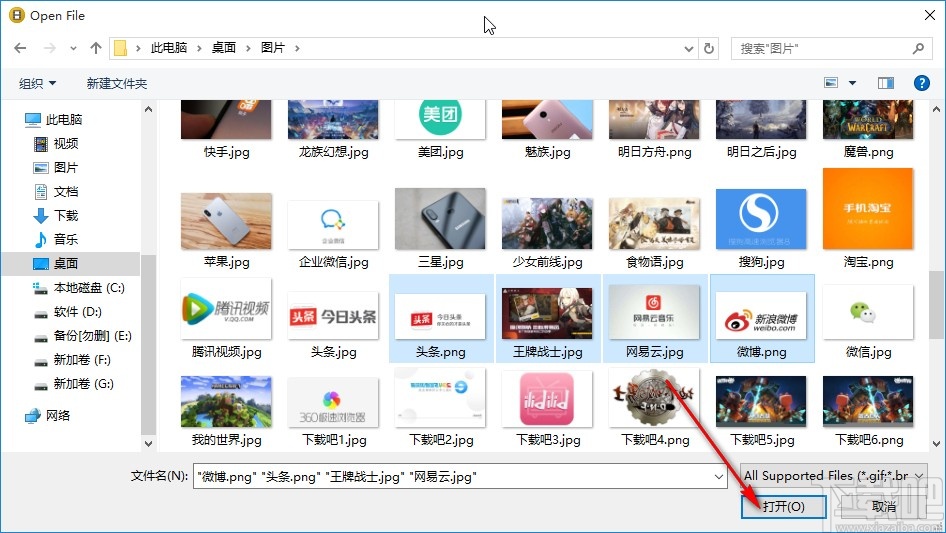Image resolution: width=946 pixels, height=533 pixels.
Task: Select the 明日方舟.png file
Action: 655,129
